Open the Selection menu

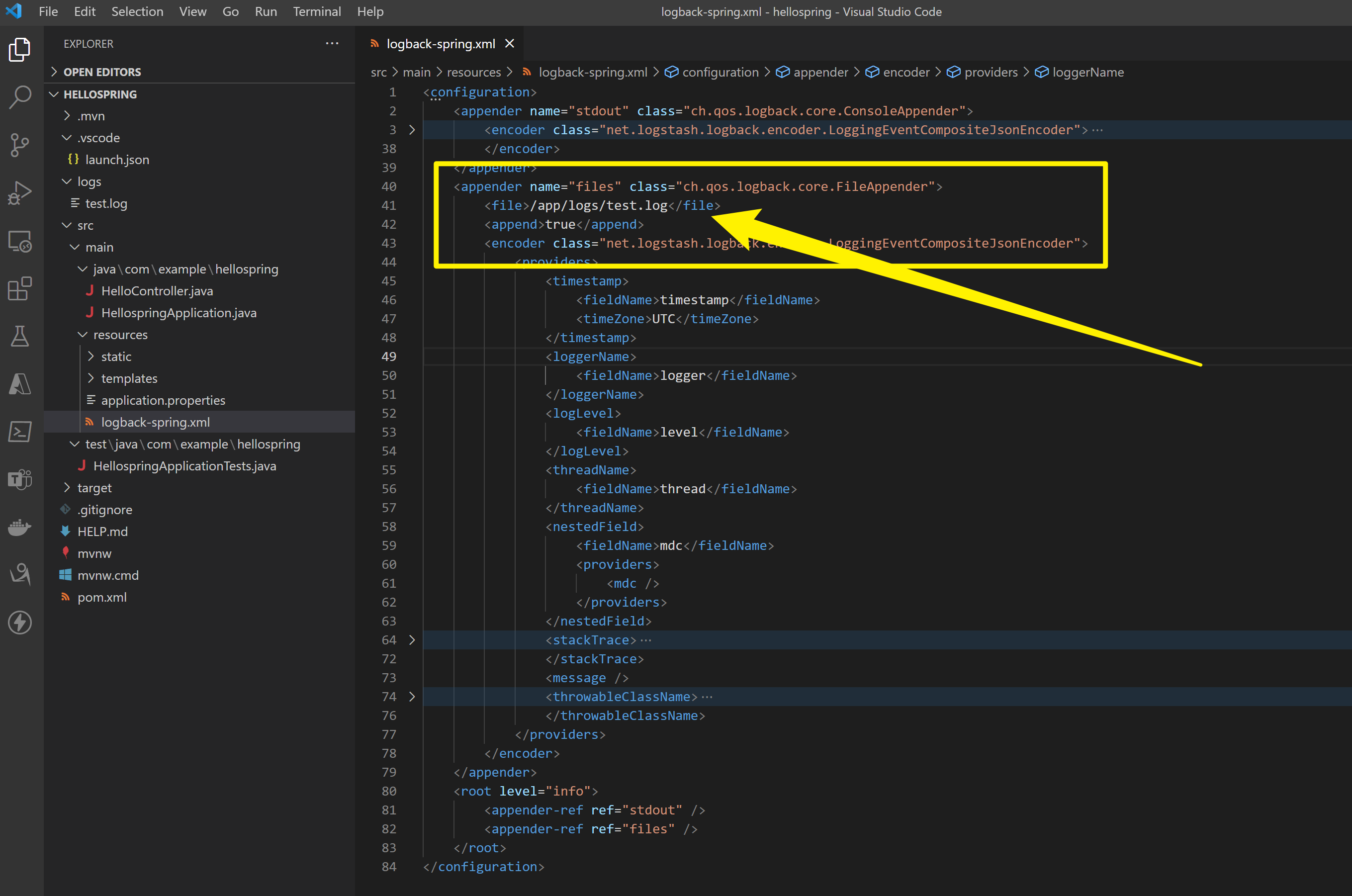(x=137, y=11)
